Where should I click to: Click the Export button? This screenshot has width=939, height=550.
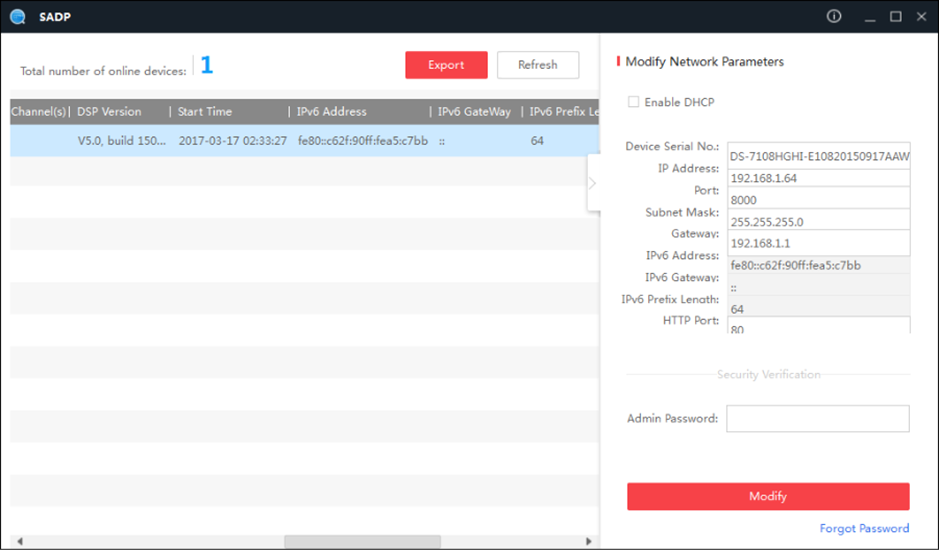(446, 65)
